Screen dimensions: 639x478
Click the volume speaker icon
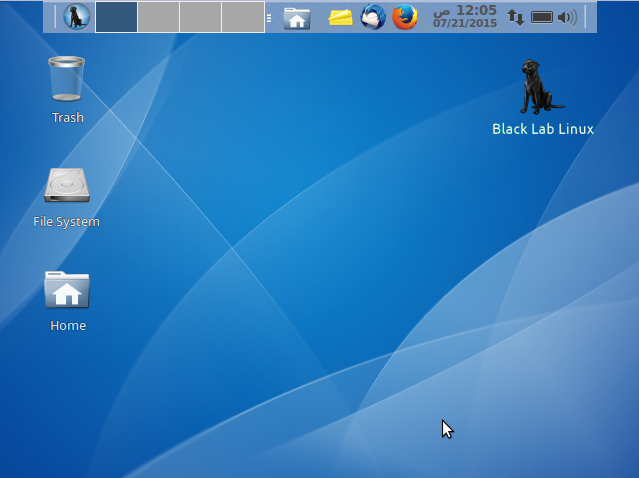[567, 18]
